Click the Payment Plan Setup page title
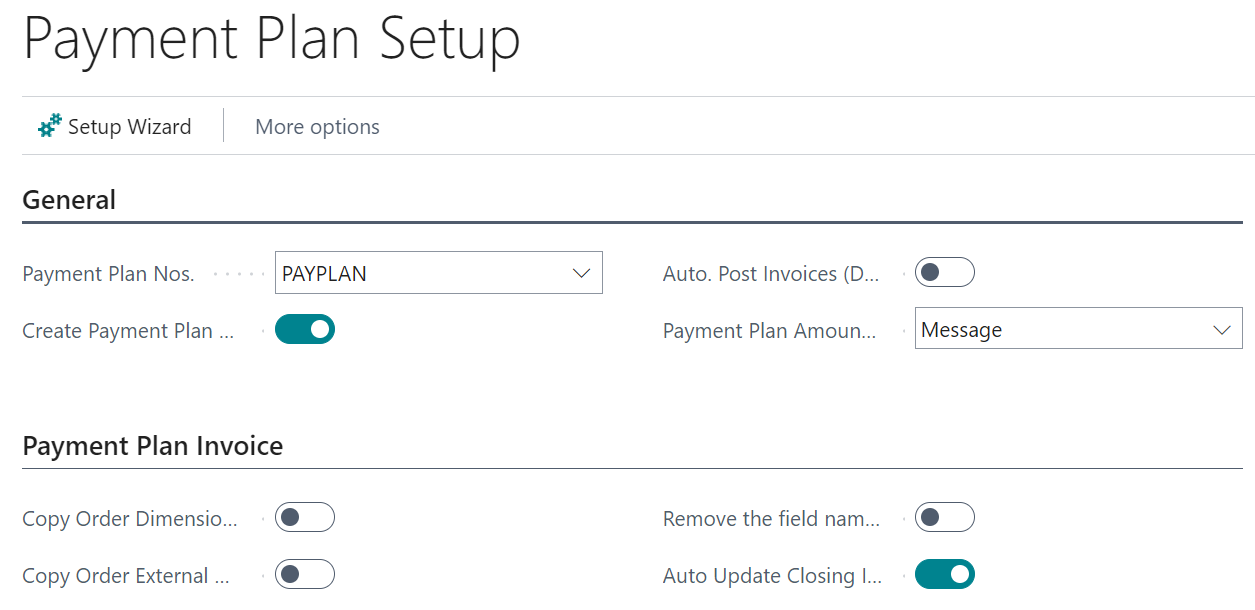The width and height of the screenshot is (1255, 610). 271,40
